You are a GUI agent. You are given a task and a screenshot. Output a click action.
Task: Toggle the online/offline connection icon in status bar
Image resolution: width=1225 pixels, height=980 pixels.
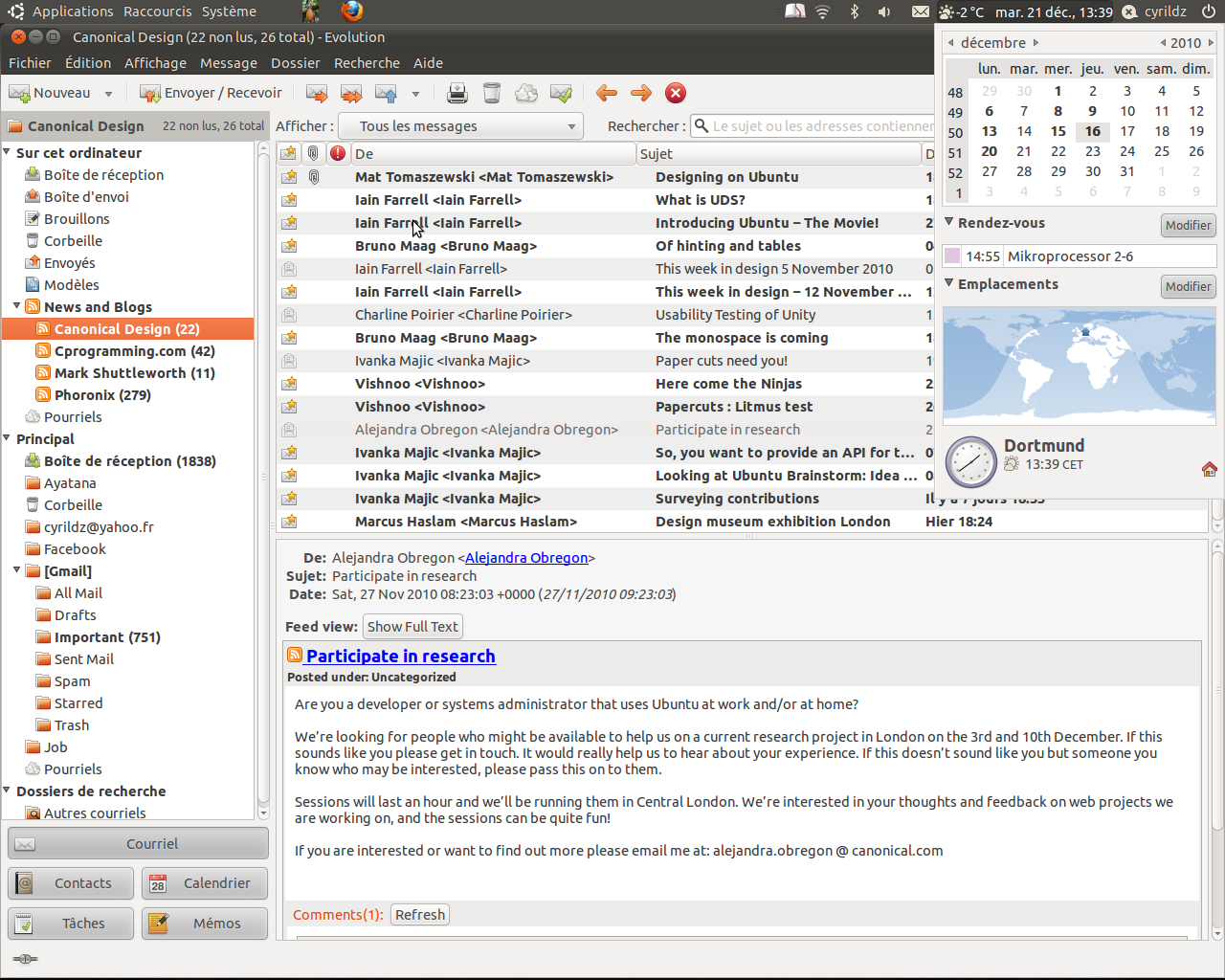click(26, 959)
